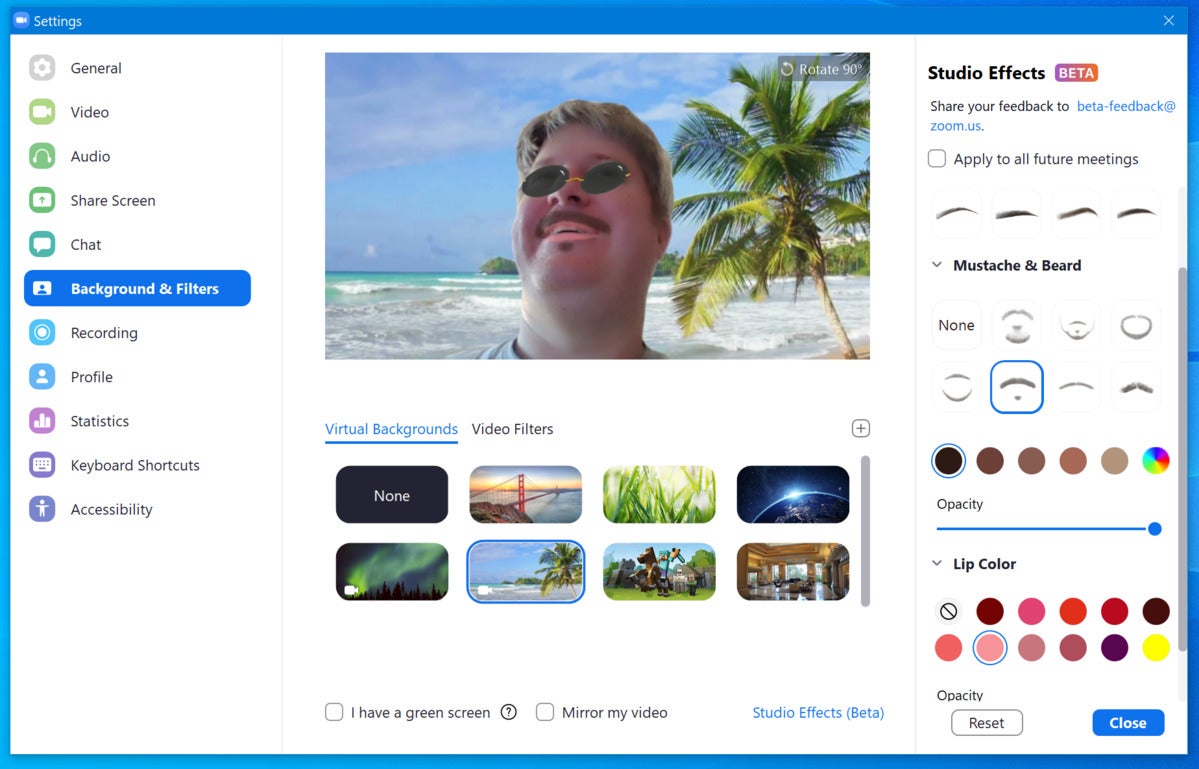Click the virtual backgrounds list scrollbar

[x=865, y=531]
